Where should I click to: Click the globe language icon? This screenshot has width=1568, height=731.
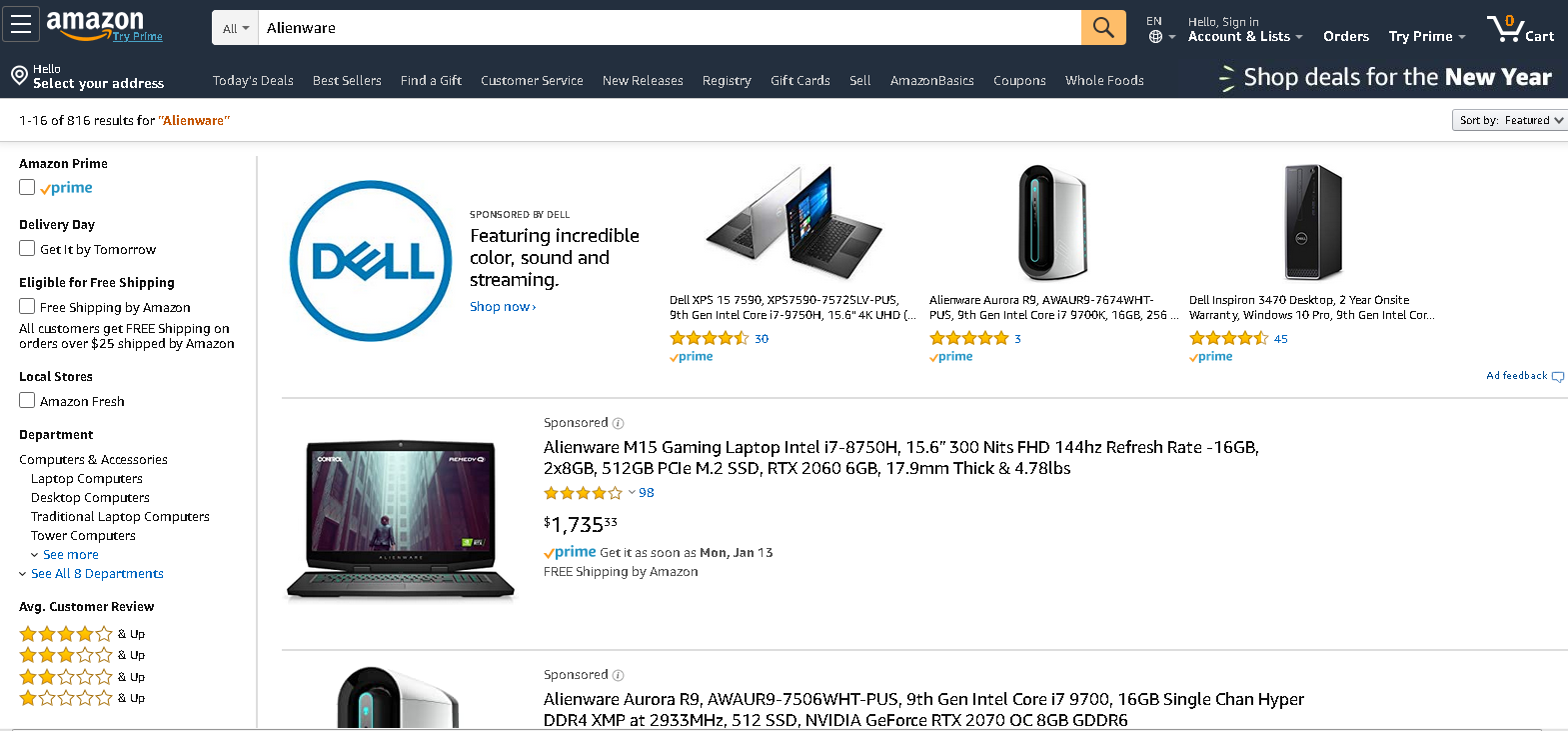pyautogui.click(x=1155, y=37)
